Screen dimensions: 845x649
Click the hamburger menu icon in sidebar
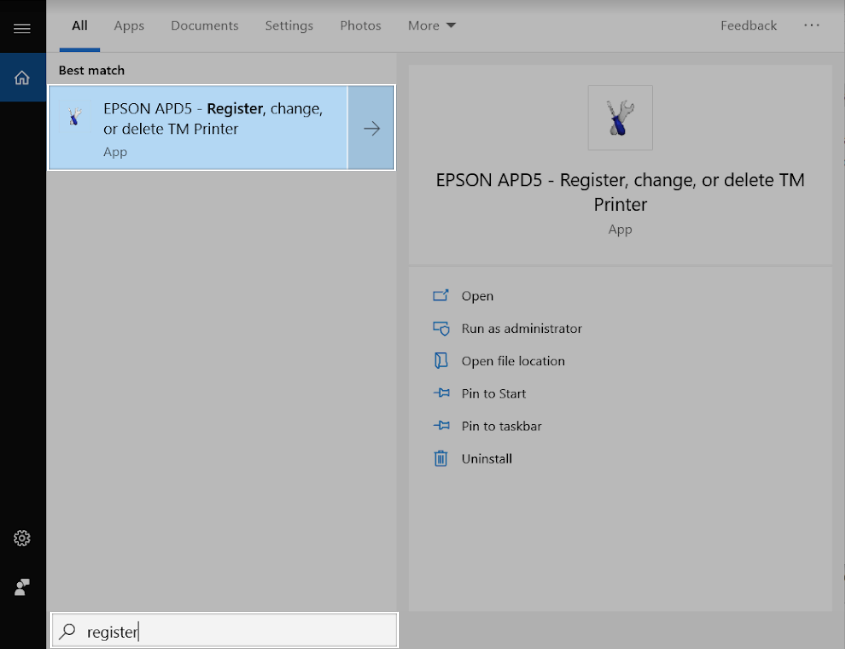pos(22,28)
